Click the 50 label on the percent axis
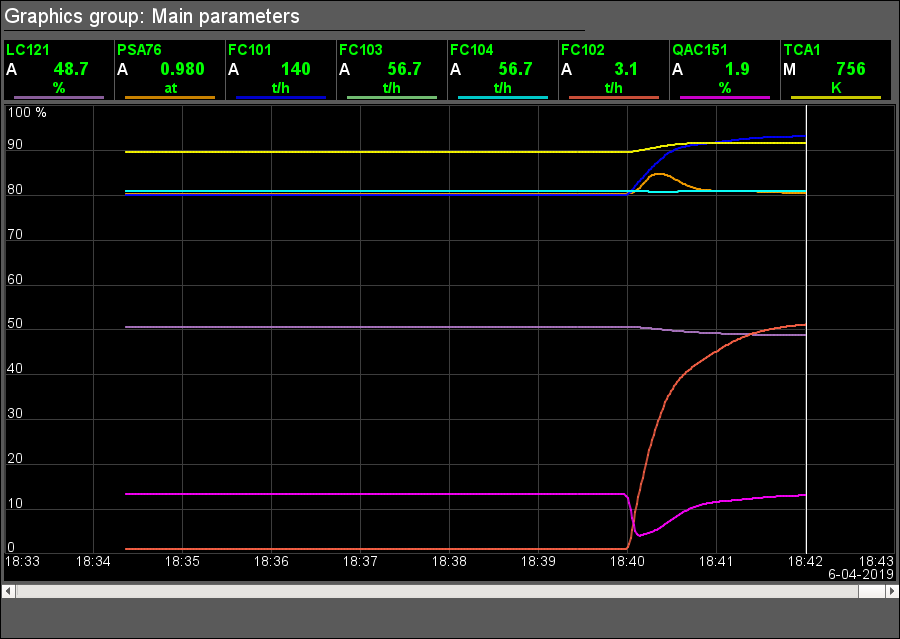This screenshot has height=639, width=900. click(x=15, y=324)
